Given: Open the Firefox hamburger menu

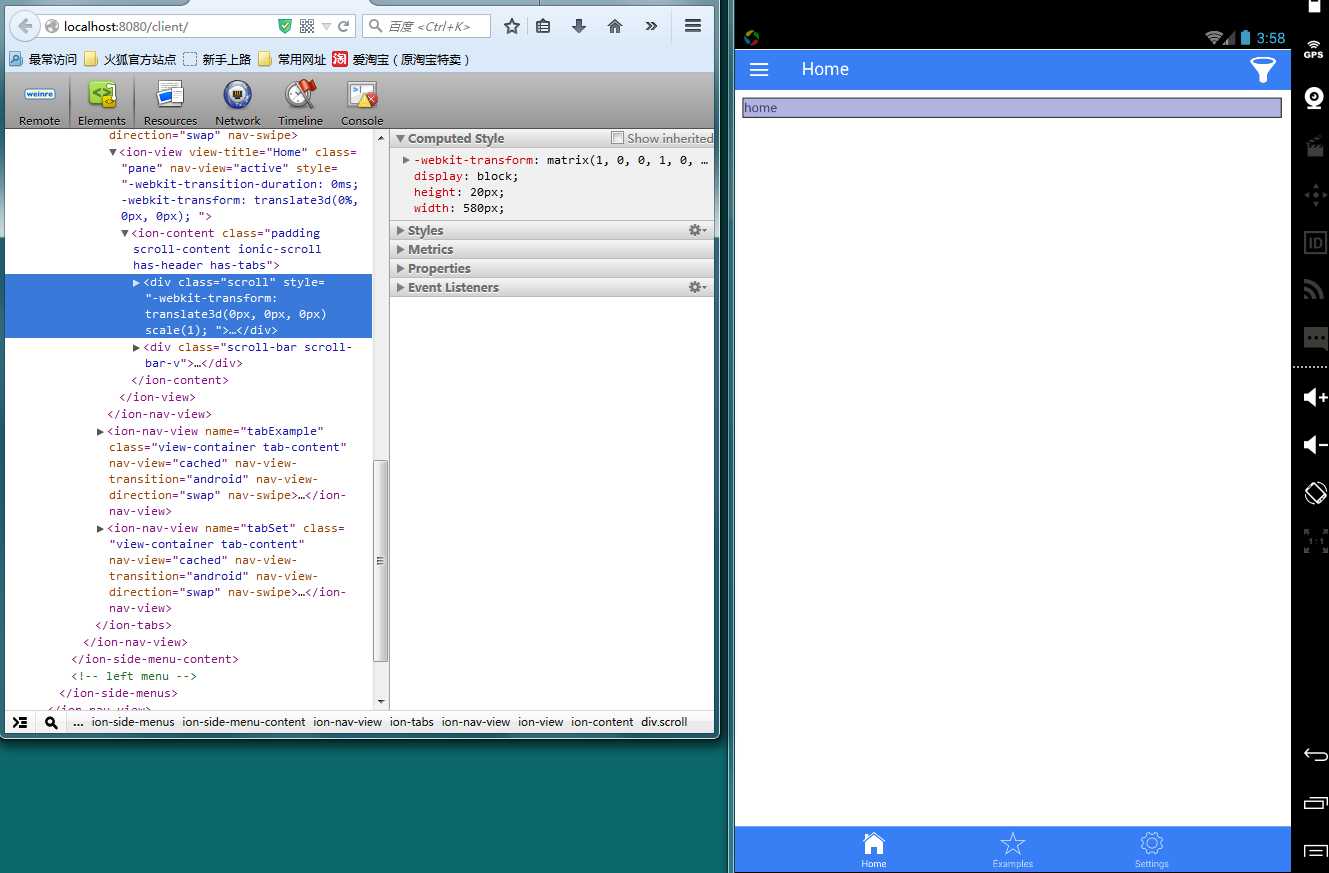Looking at the screenshot, I should tap(693, 26).
